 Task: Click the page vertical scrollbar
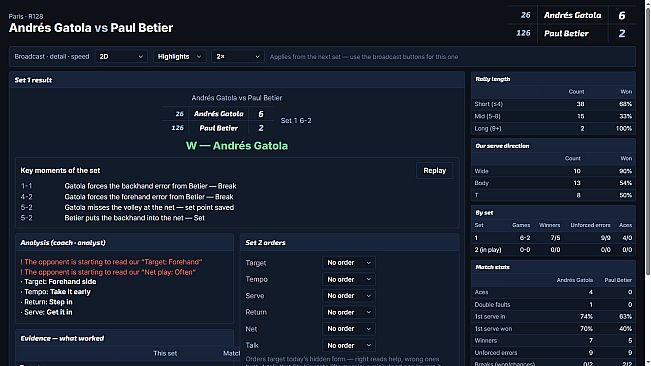(648, 141)
